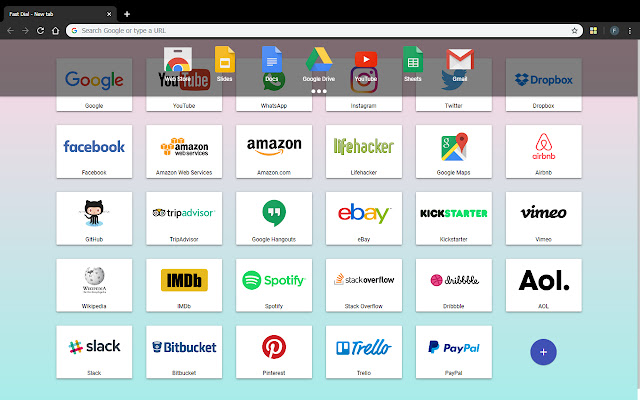Open the Trello dial tile
Screen dimensions: 640x400
[x=364, y=352]
